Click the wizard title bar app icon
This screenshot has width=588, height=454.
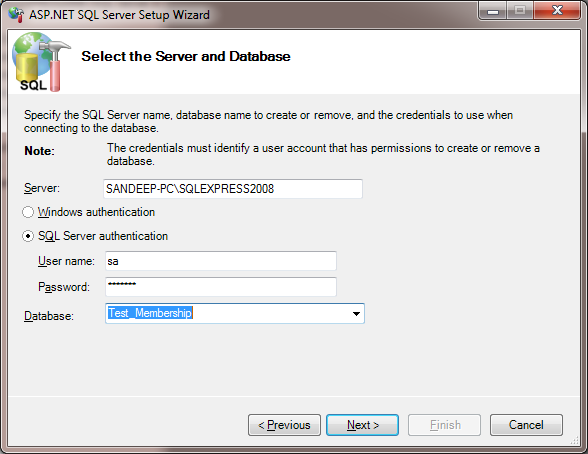click(16, 15)
